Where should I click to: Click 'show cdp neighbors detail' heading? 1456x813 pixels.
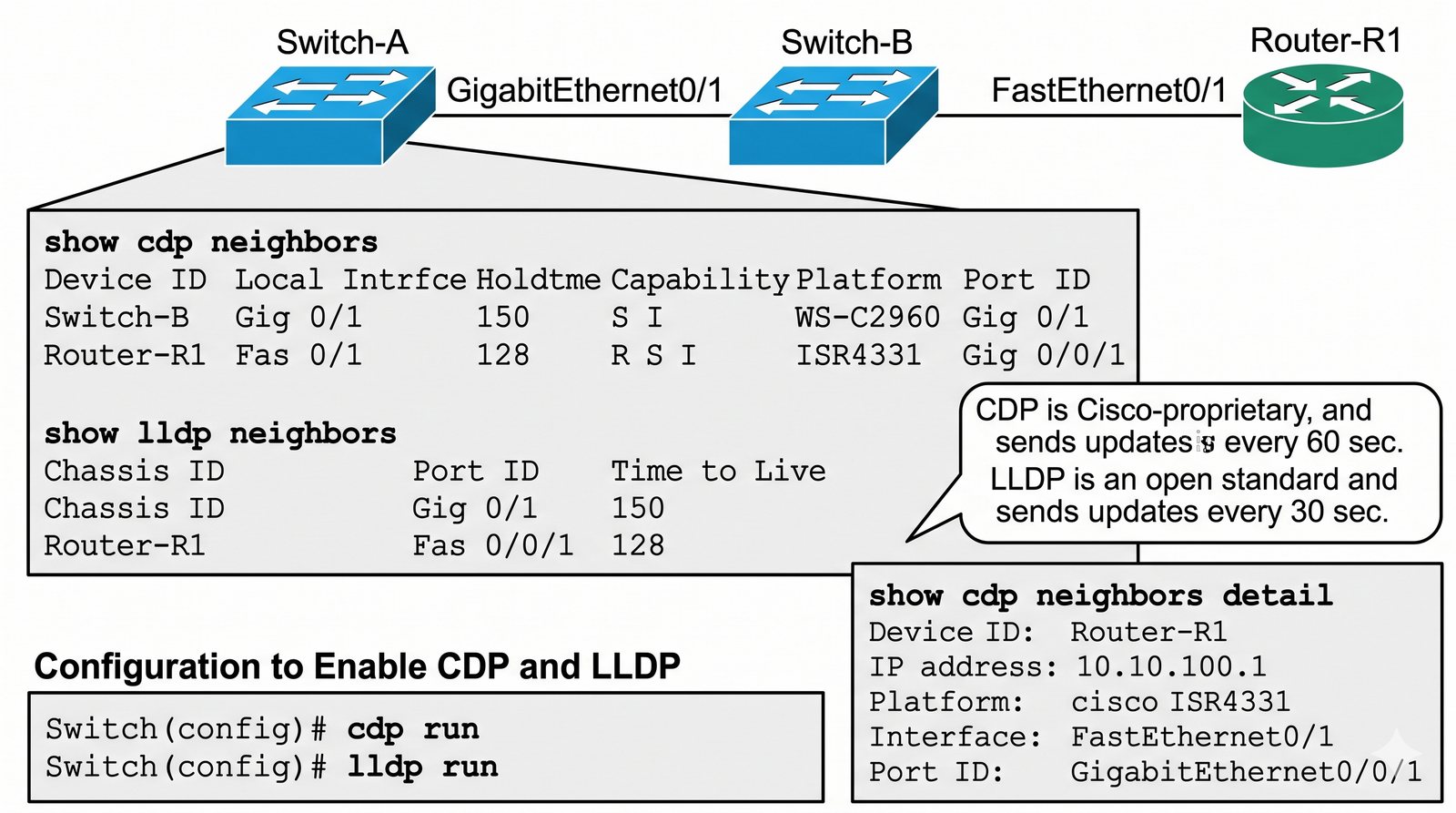(1101, 595)
